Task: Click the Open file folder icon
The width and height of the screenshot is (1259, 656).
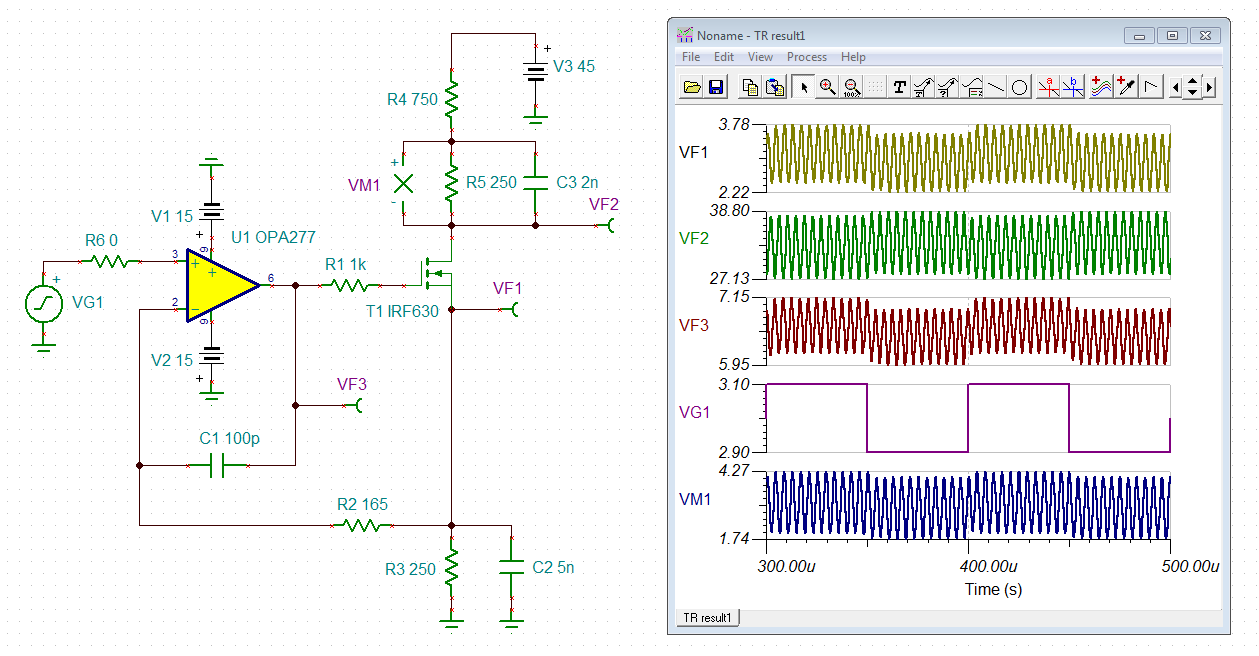Action: 691,88
